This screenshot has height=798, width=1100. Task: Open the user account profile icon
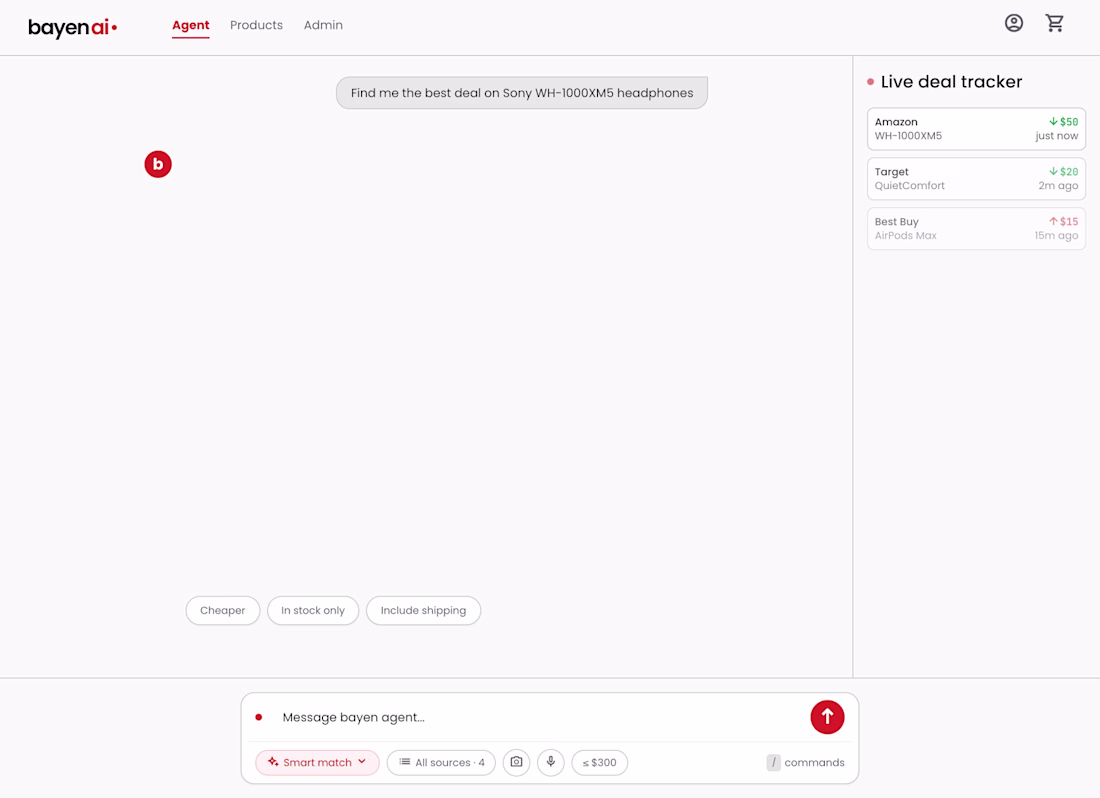point(1014,23)
